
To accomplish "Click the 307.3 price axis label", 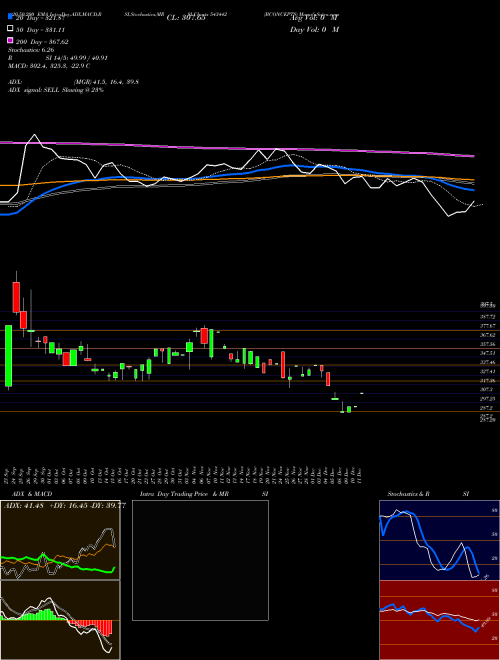I will [486, 389].
